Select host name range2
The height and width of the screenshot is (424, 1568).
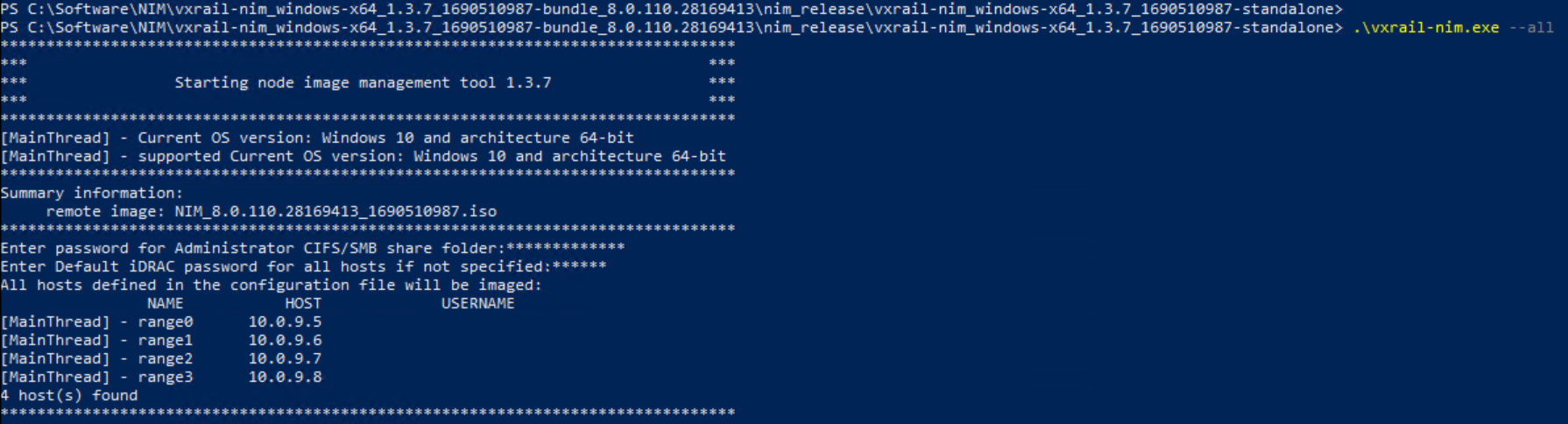[165, 358]
